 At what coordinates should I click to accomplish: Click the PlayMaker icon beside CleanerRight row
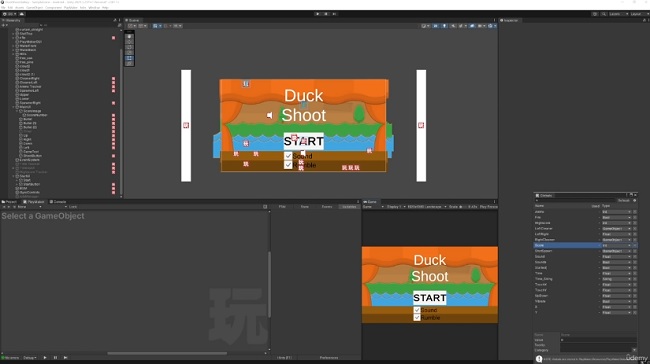[113, 78]
